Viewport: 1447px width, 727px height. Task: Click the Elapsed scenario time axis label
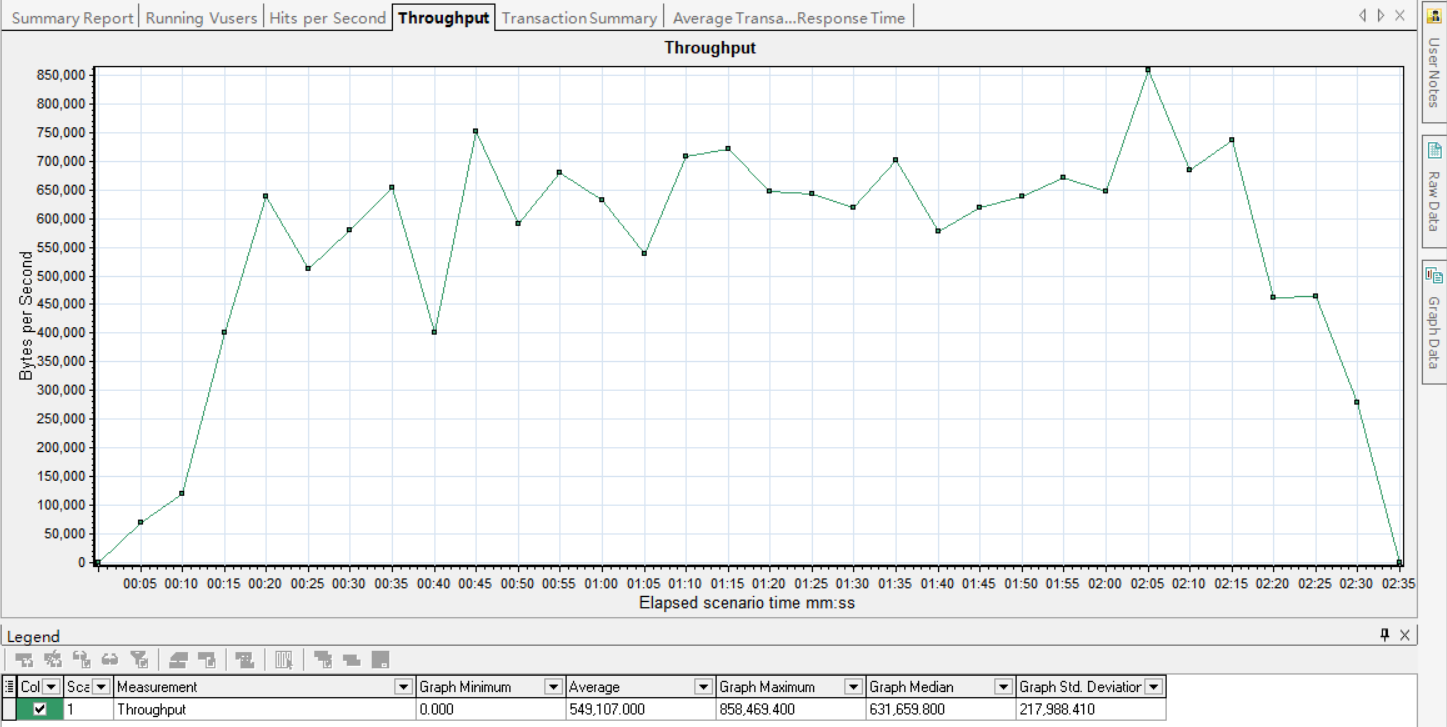tap(747, 603)
